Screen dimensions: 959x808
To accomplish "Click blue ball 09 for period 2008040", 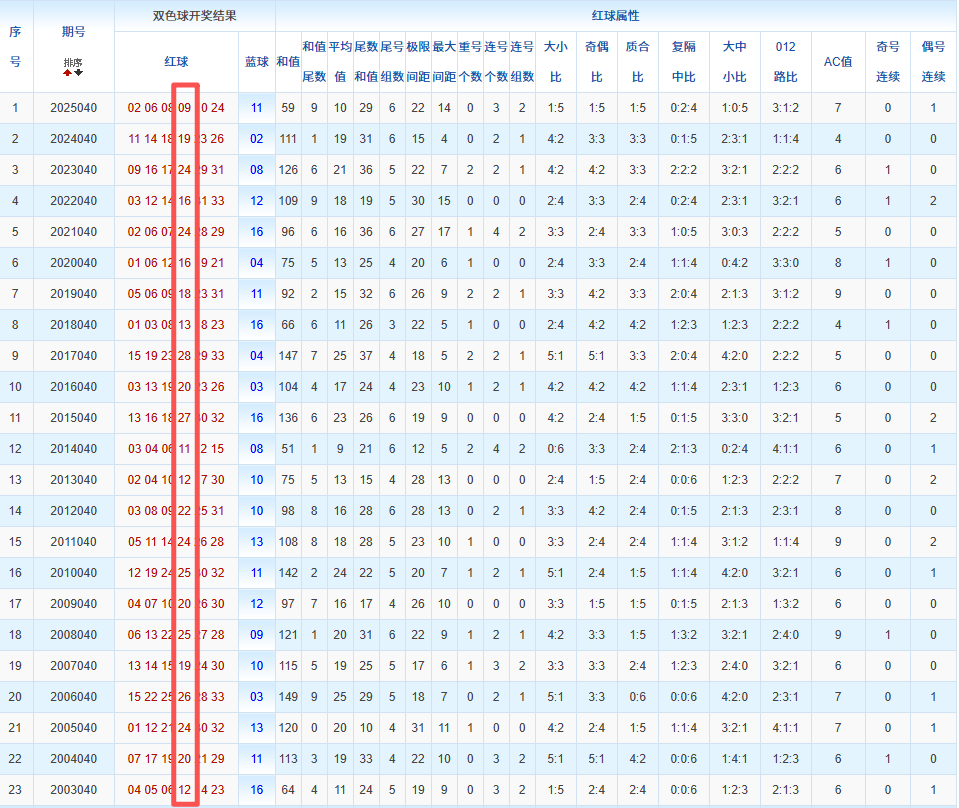I will [x=257, y=635].
